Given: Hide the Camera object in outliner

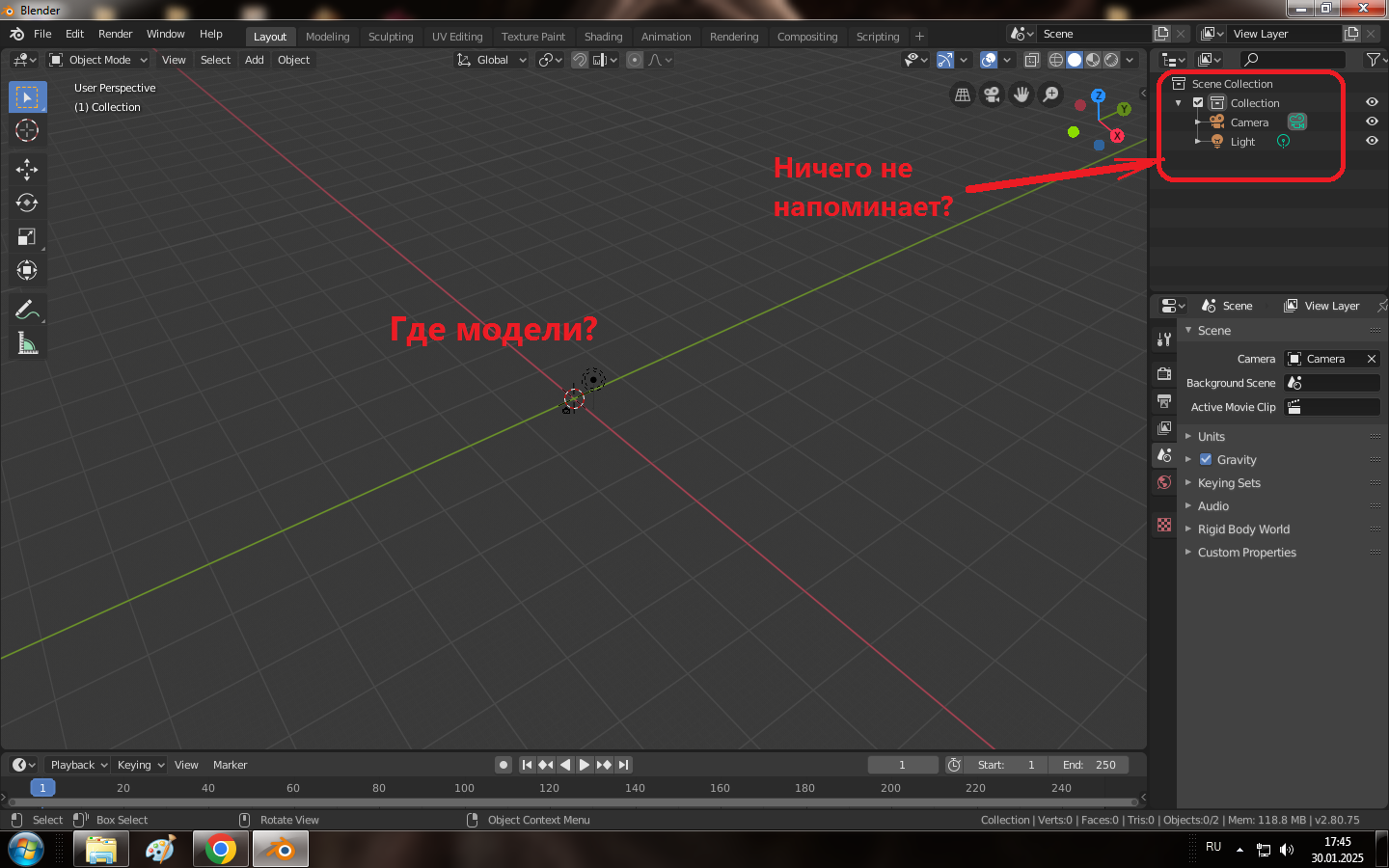Looking at the screenshot, I should [x=1372, y=122].
